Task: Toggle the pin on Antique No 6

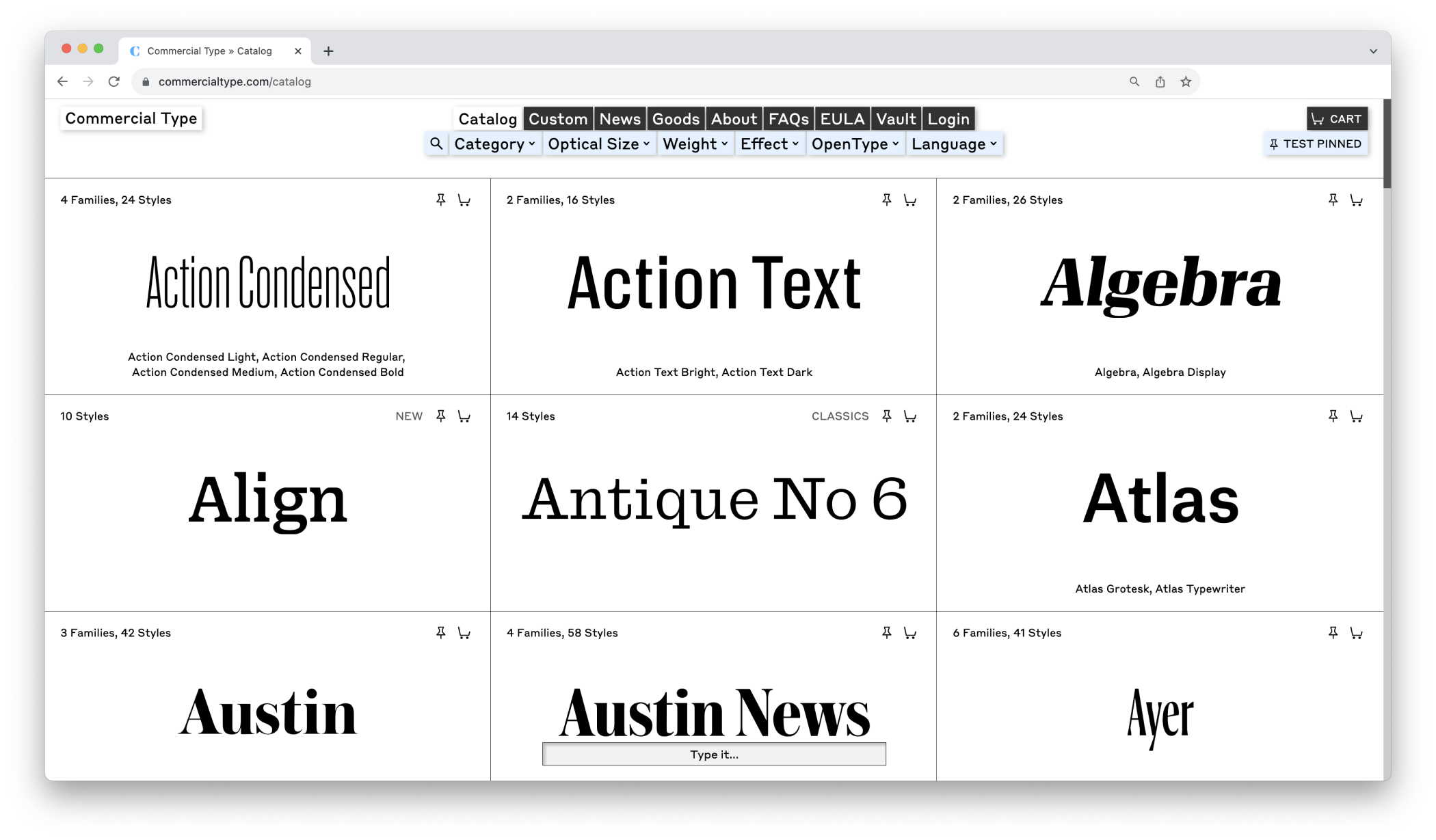Action: pos(887,416)
